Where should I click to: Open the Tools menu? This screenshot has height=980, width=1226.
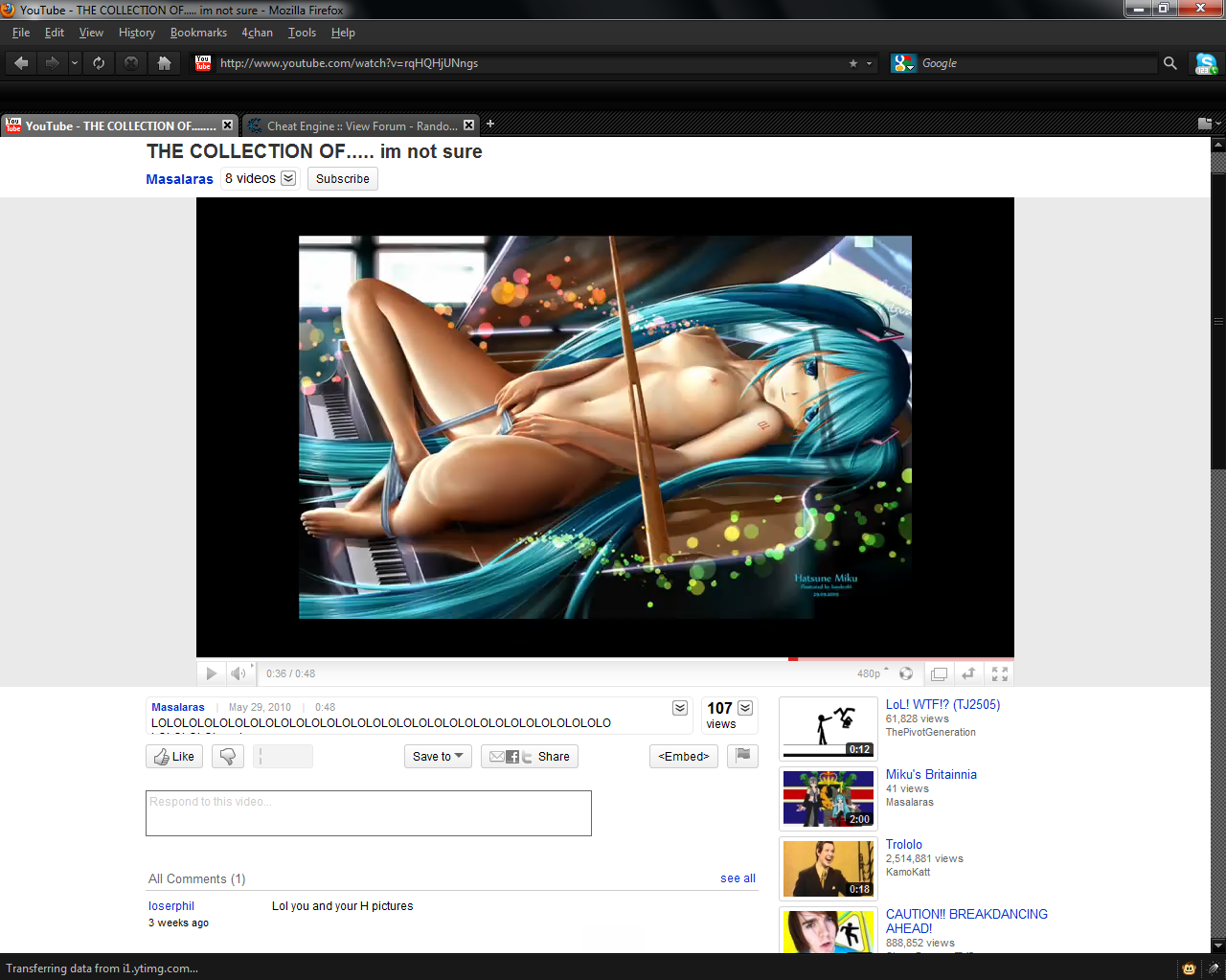(x=302, y=33)
